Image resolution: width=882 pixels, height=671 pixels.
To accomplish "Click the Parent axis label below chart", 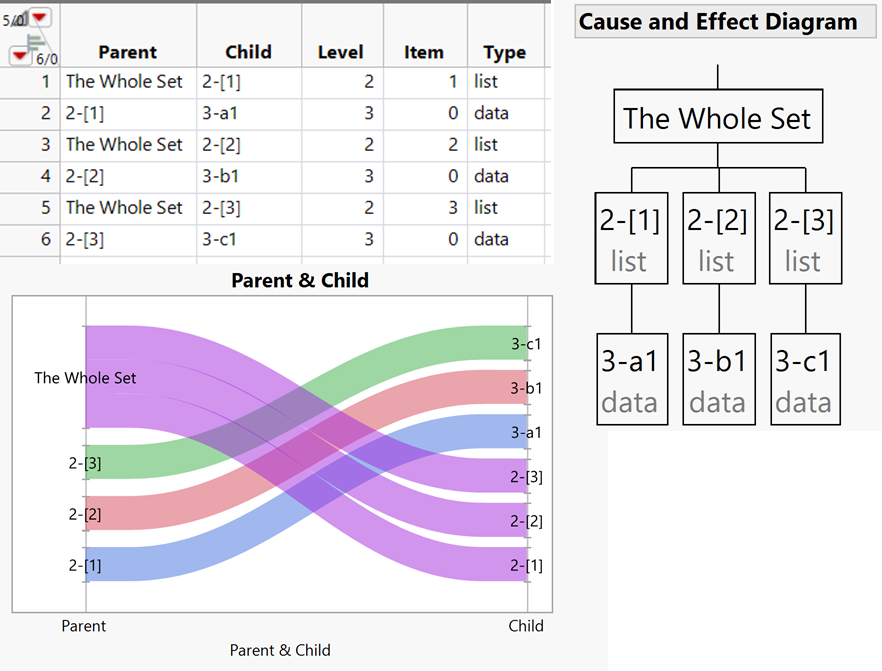I will point(84,626).
